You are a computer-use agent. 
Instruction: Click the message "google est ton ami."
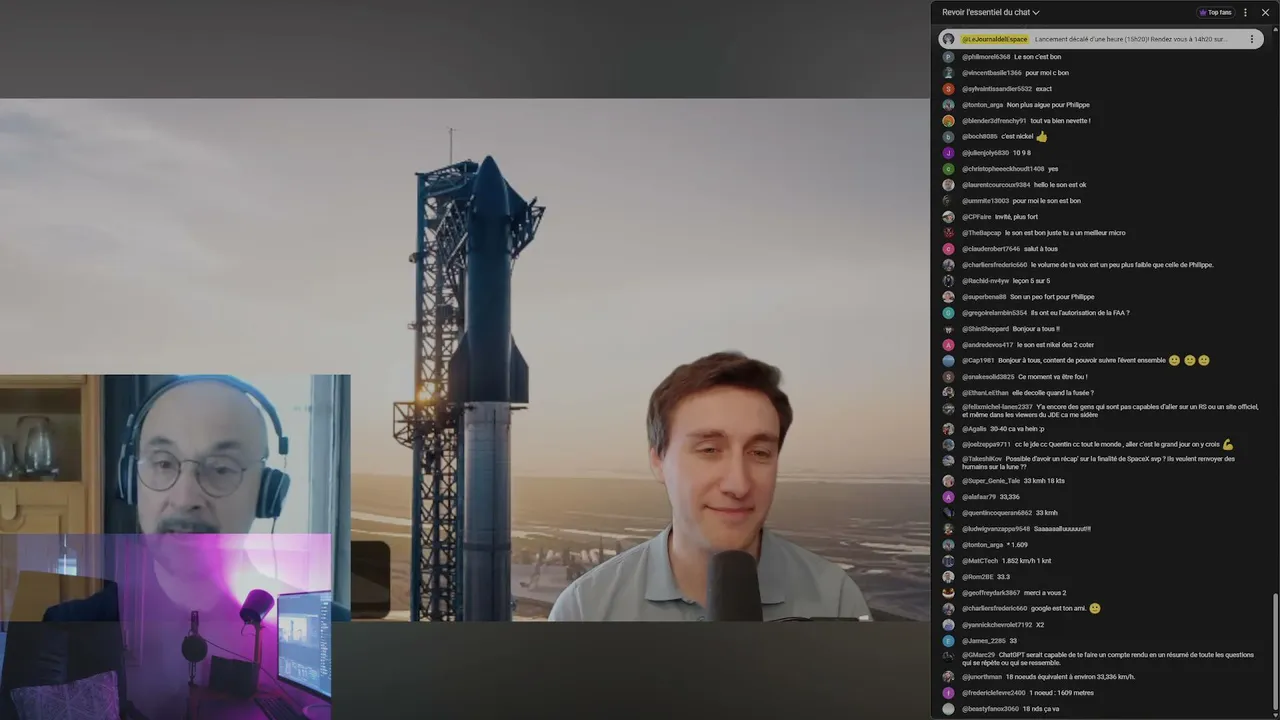1058,609
